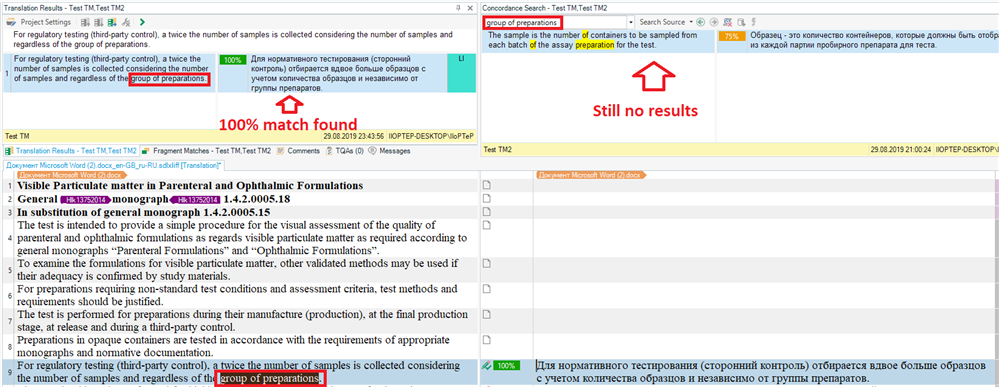Open the Search Source dropdown arrow
Screen dimensions: 999x387
691,22
